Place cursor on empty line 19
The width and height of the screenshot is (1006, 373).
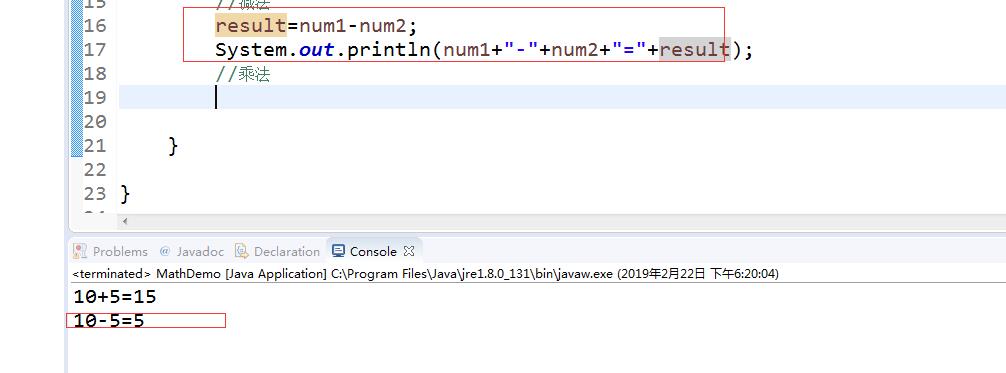click(562, 98)
